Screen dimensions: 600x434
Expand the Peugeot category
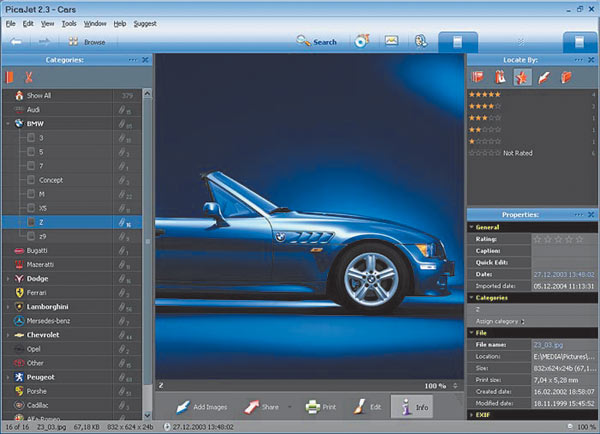8,377
